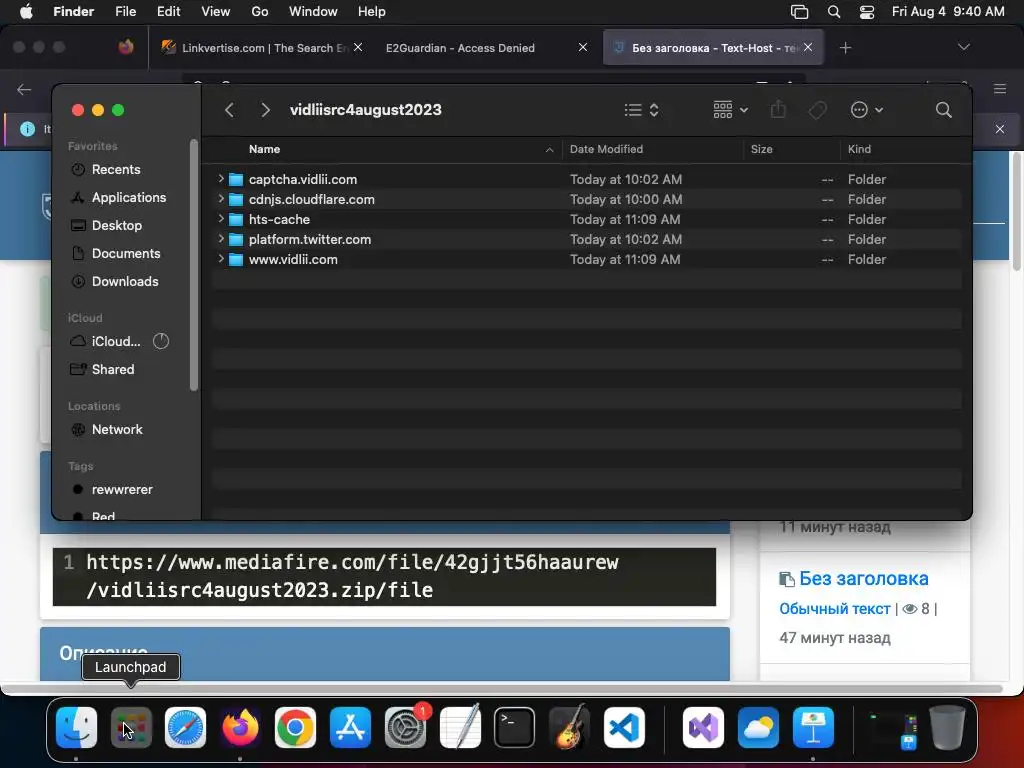
Task: Open the Help menu
Action: pos(372,12)
